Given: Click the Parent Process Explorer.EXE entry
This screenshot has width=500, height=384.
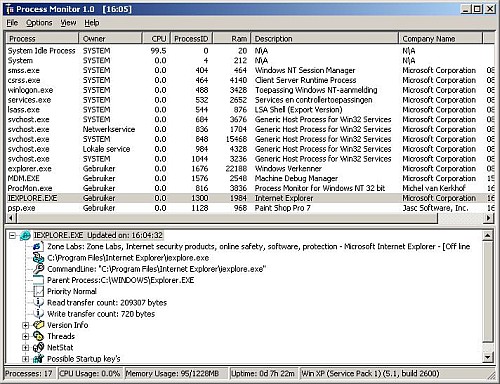Looking at the screenshot, I should pos(121,280).
